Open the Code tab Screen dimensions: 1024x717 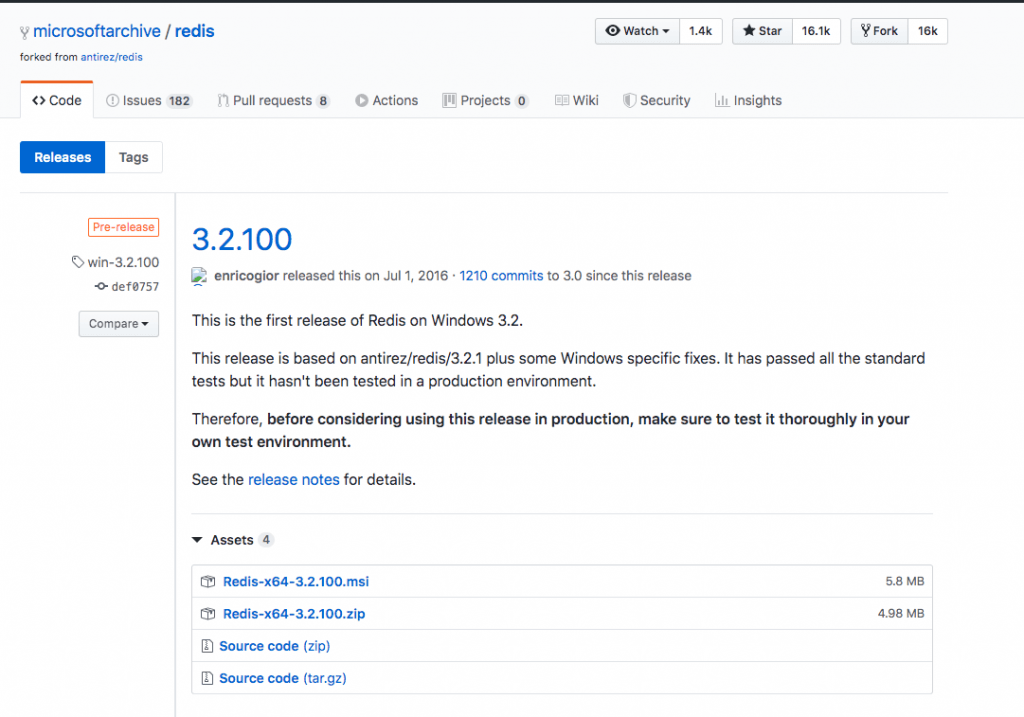(x=57, y=101)
